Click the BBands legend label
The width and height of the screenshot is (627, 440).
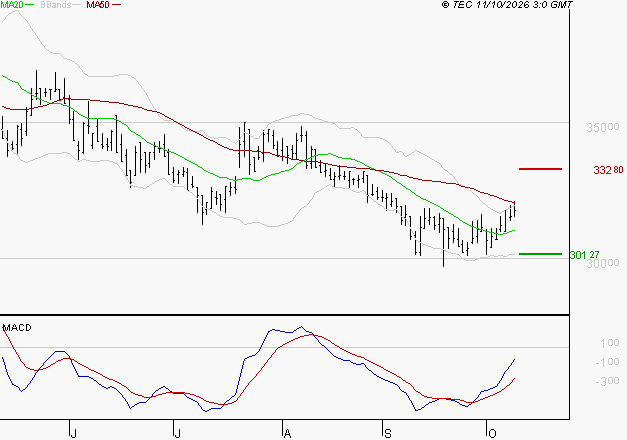pos(56,5)
